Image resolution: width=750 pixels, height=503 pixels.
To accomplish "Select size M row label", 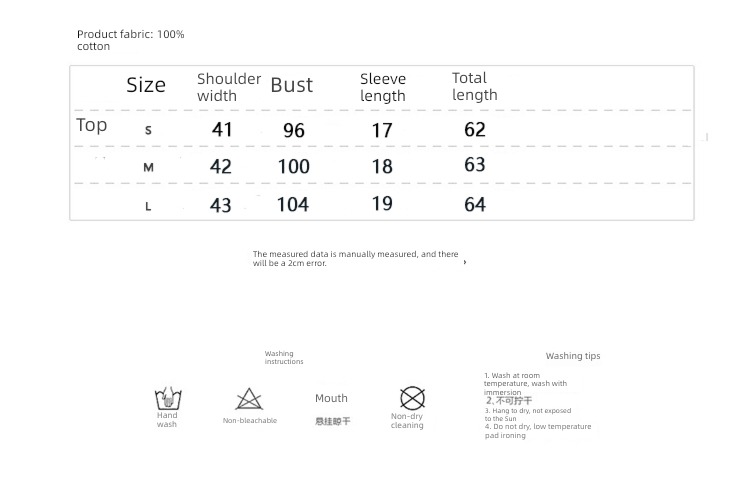I will pyautogui.click(x=148, y=167).
